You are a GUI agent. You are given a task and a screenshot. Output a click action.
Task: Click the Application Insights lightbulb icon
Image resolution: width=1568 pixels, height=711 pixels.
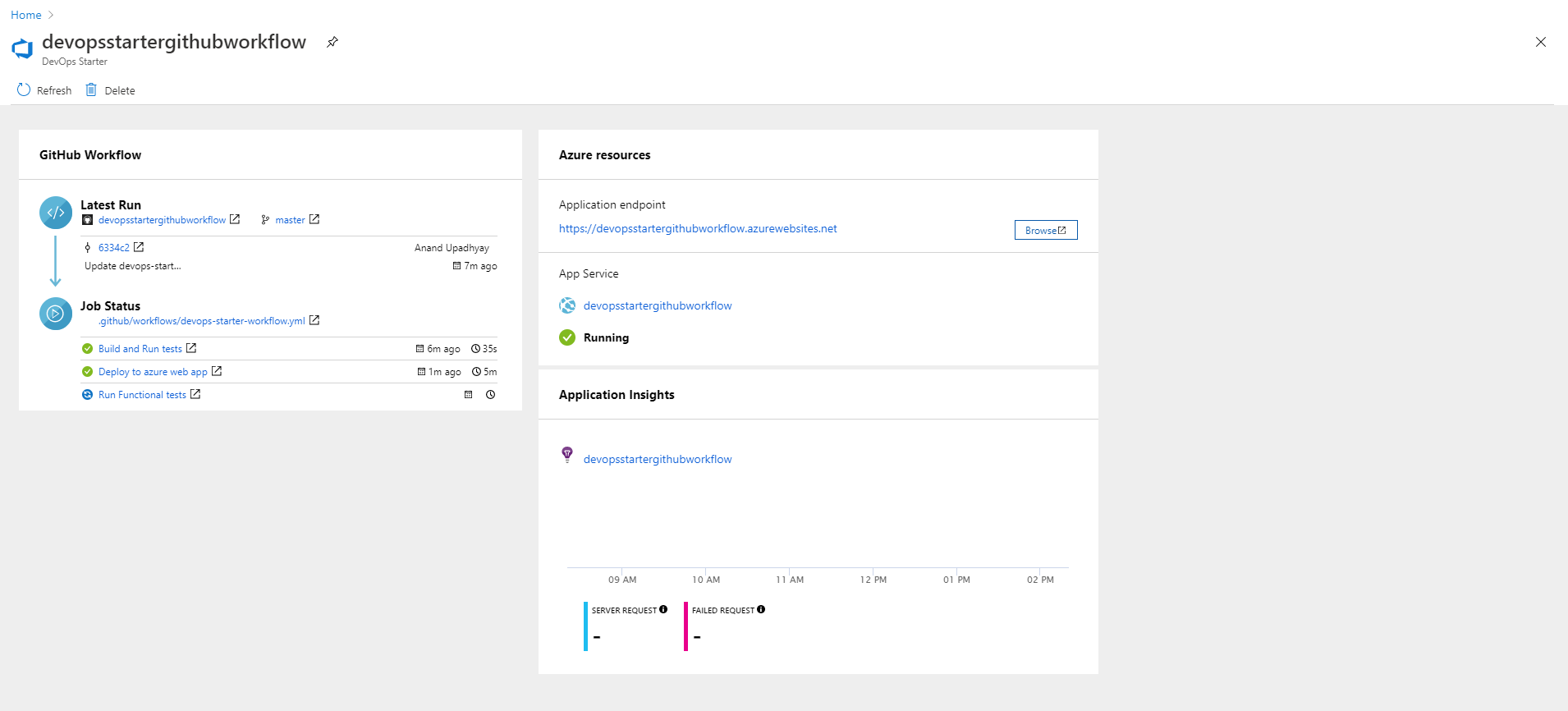567,455
